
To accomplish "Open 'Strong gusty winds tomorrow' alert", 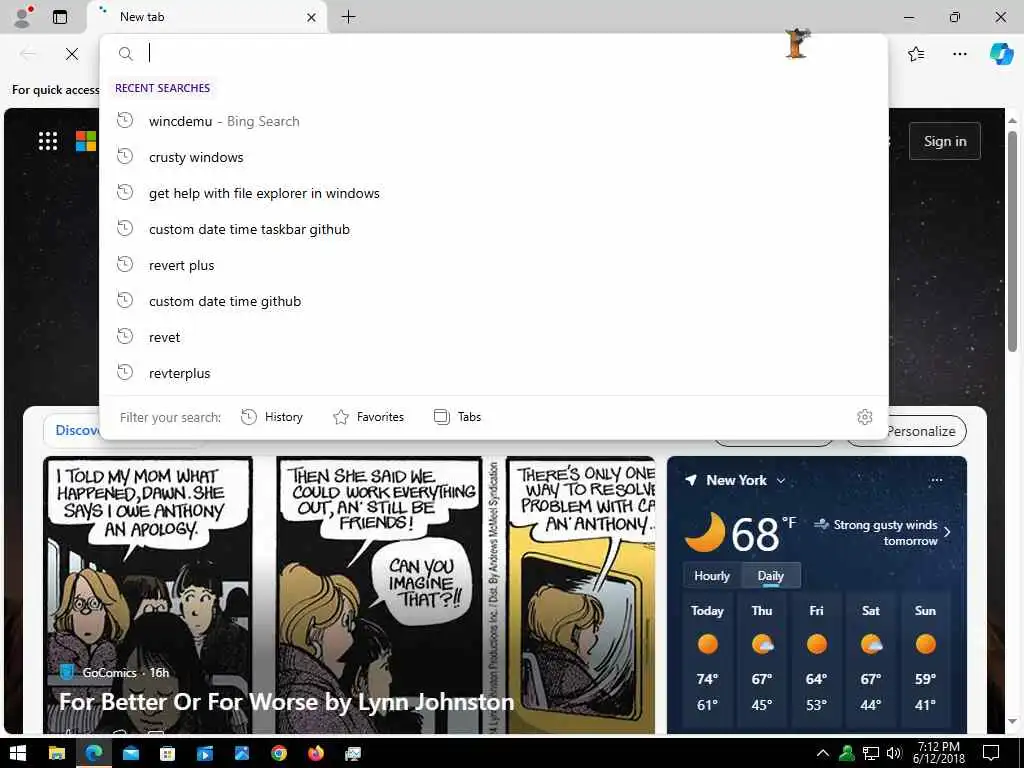I will (882, 533).
